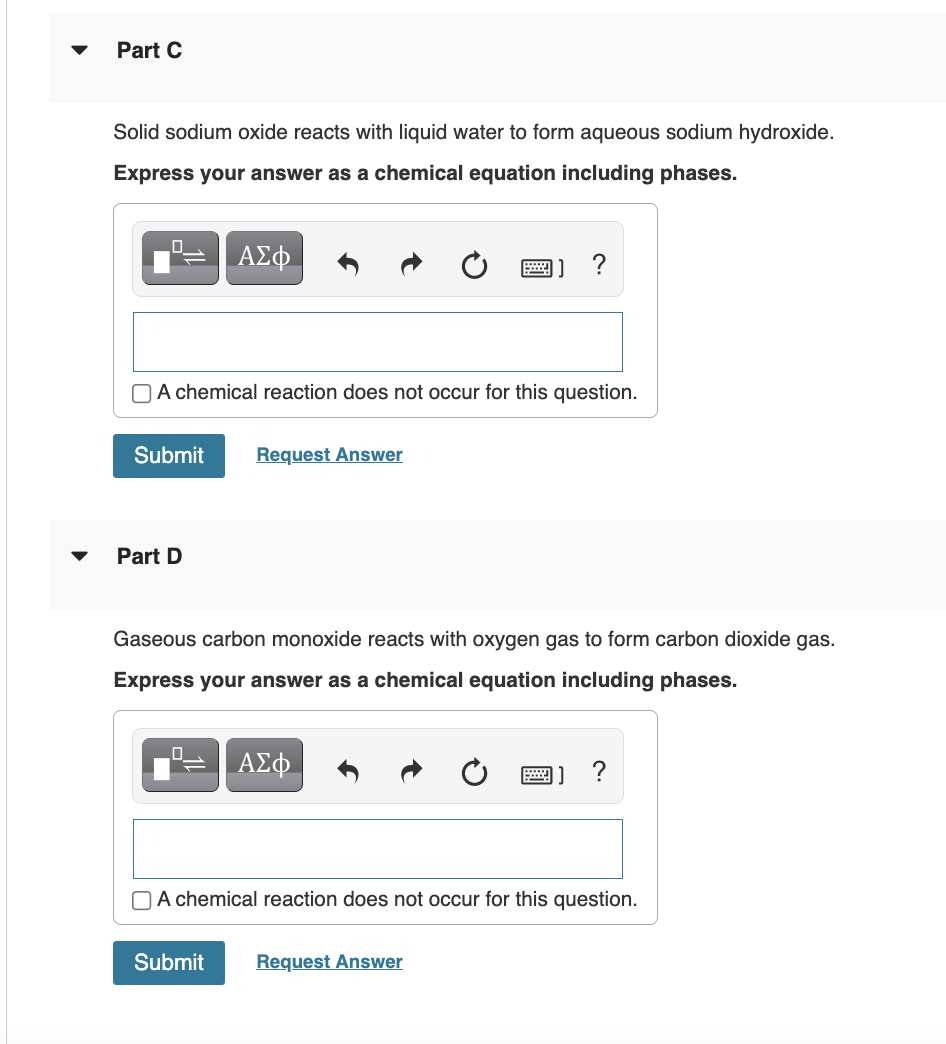Check 'A chemical reaction does not occur' in Part D
Screen dimensions: 946x1044
(x=140, y=900)
